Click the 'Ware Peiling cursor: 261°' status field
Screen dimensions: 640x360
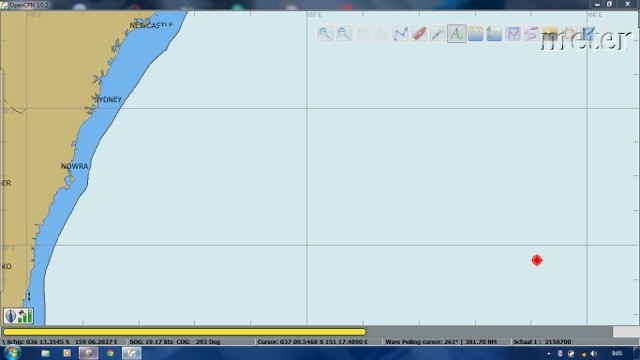(x=447, y=342)
